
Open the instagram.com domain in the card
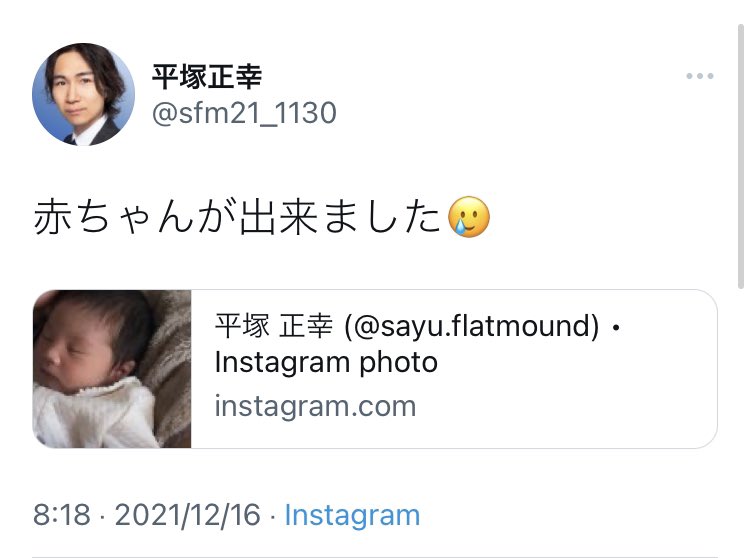click(x=315, y=406)
